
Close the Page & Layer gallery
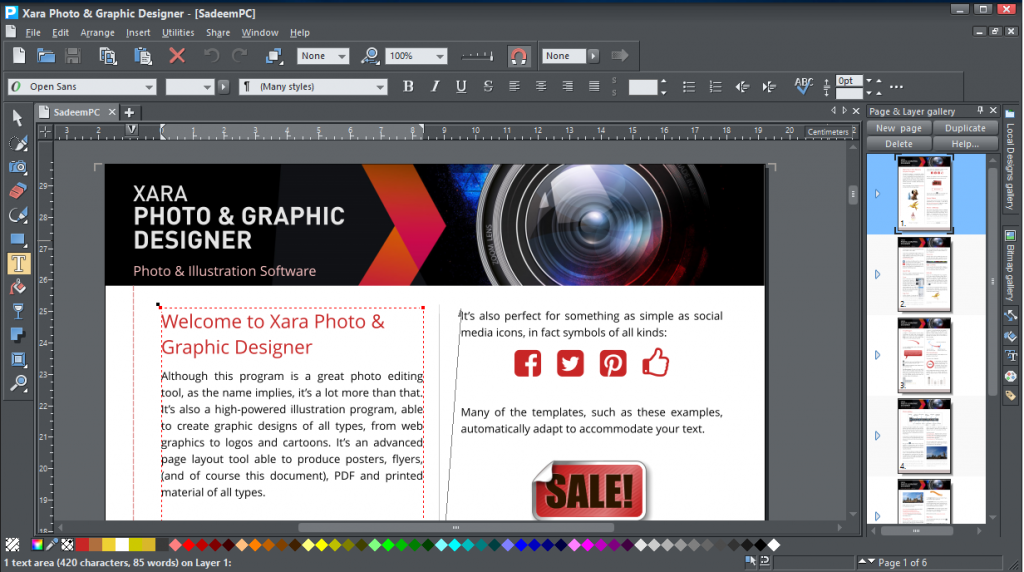point(993,110)
